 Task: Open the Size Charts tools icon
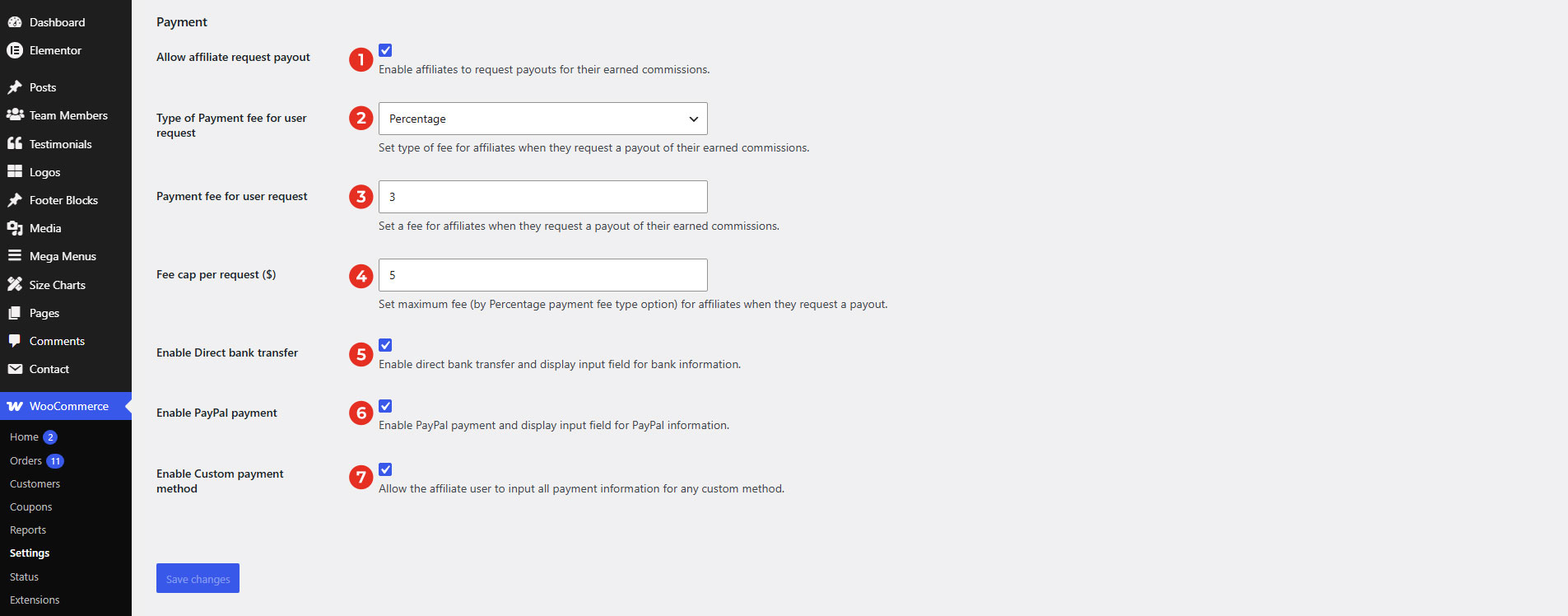coord(15,285)
